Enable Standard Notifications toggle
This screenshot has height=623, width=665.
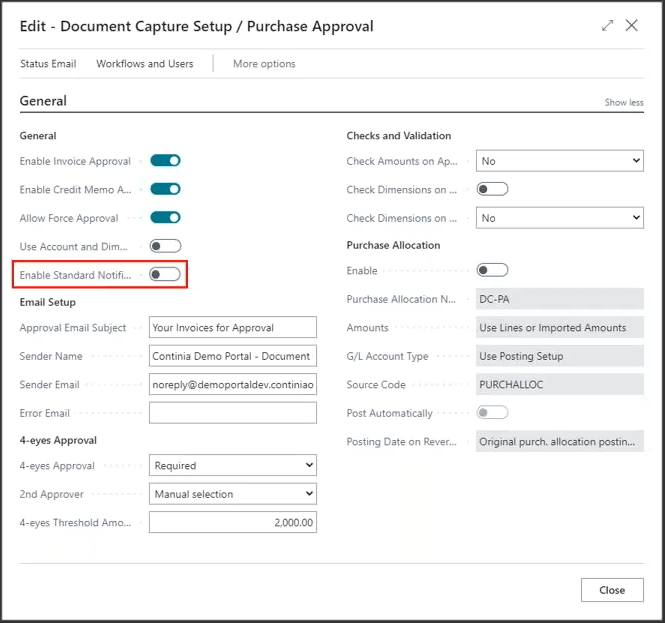[165, 274]
